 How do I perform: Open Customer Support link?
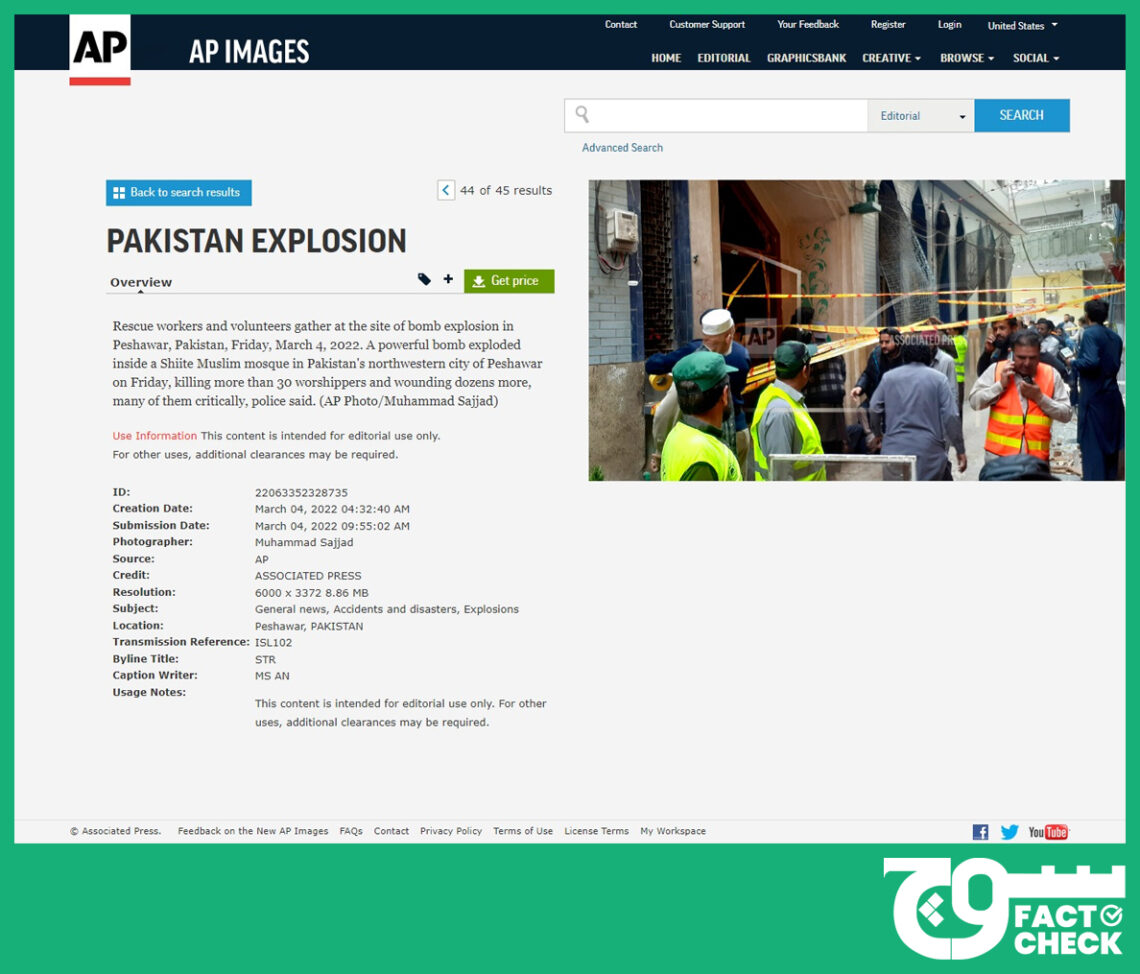(707, 25)
